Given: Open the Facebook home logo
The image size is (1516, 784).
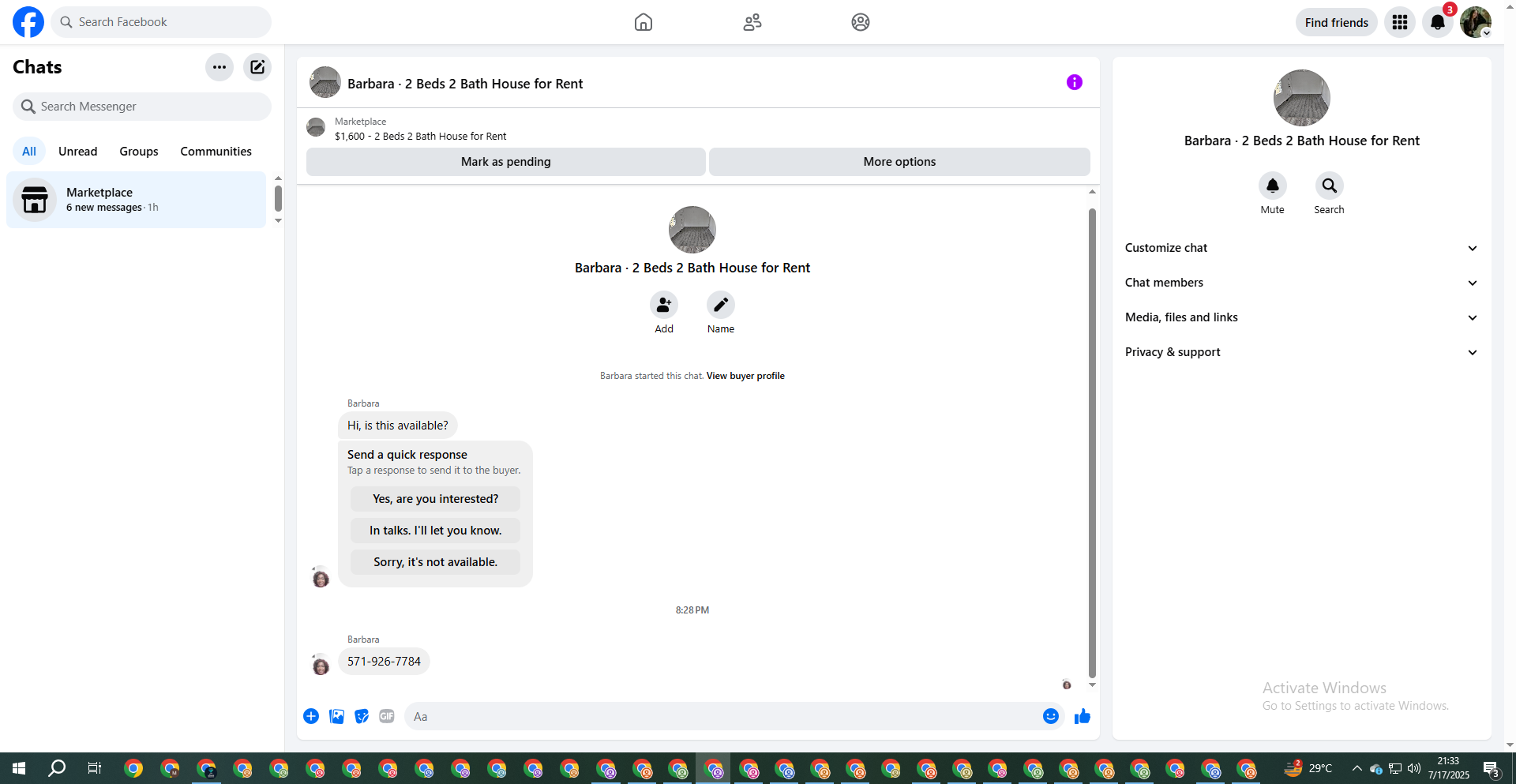Looking at the screenshot, I should click(28, 22).
